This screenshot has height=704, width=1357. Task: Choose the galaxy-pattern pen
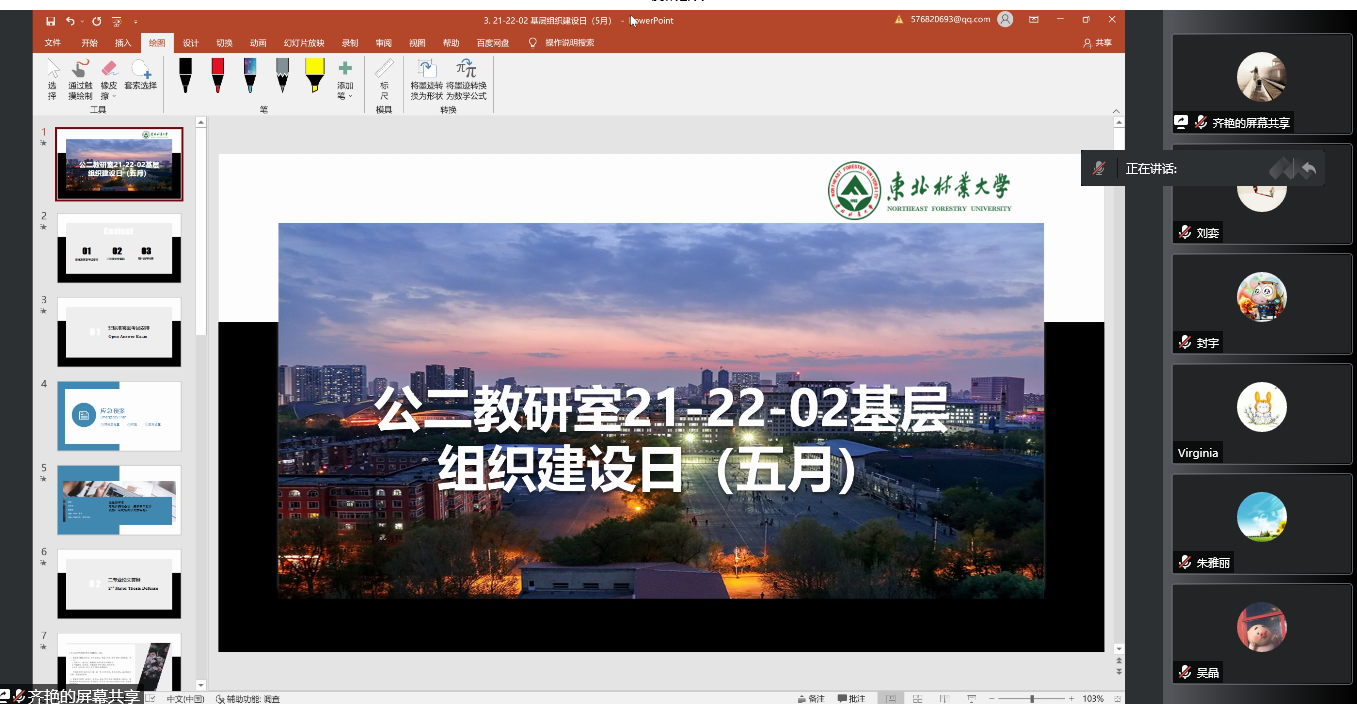pyautogui.click(x=250, y=75)
